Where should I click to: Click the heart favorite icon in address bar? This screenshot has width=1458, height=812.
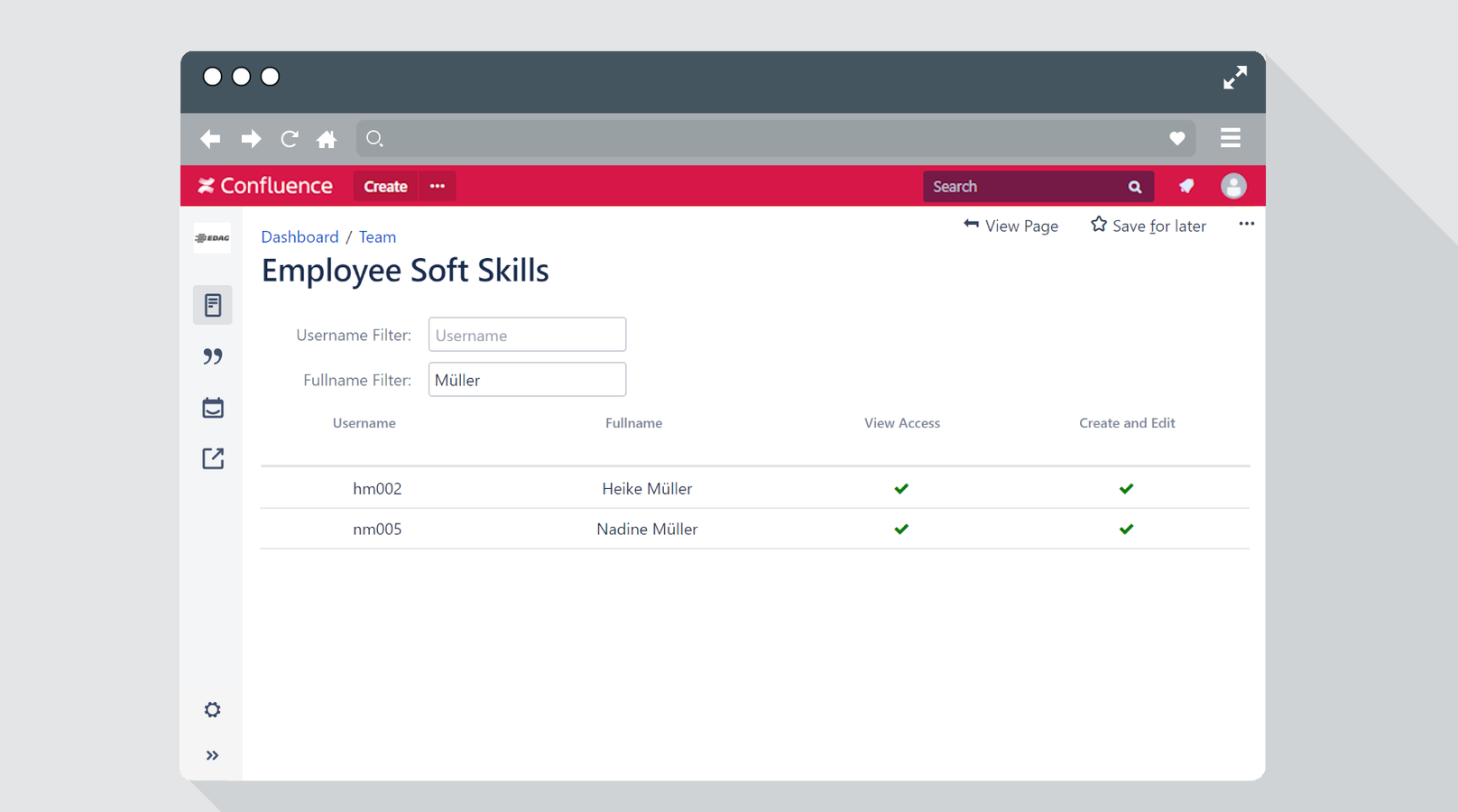[x=1177, y=138]
